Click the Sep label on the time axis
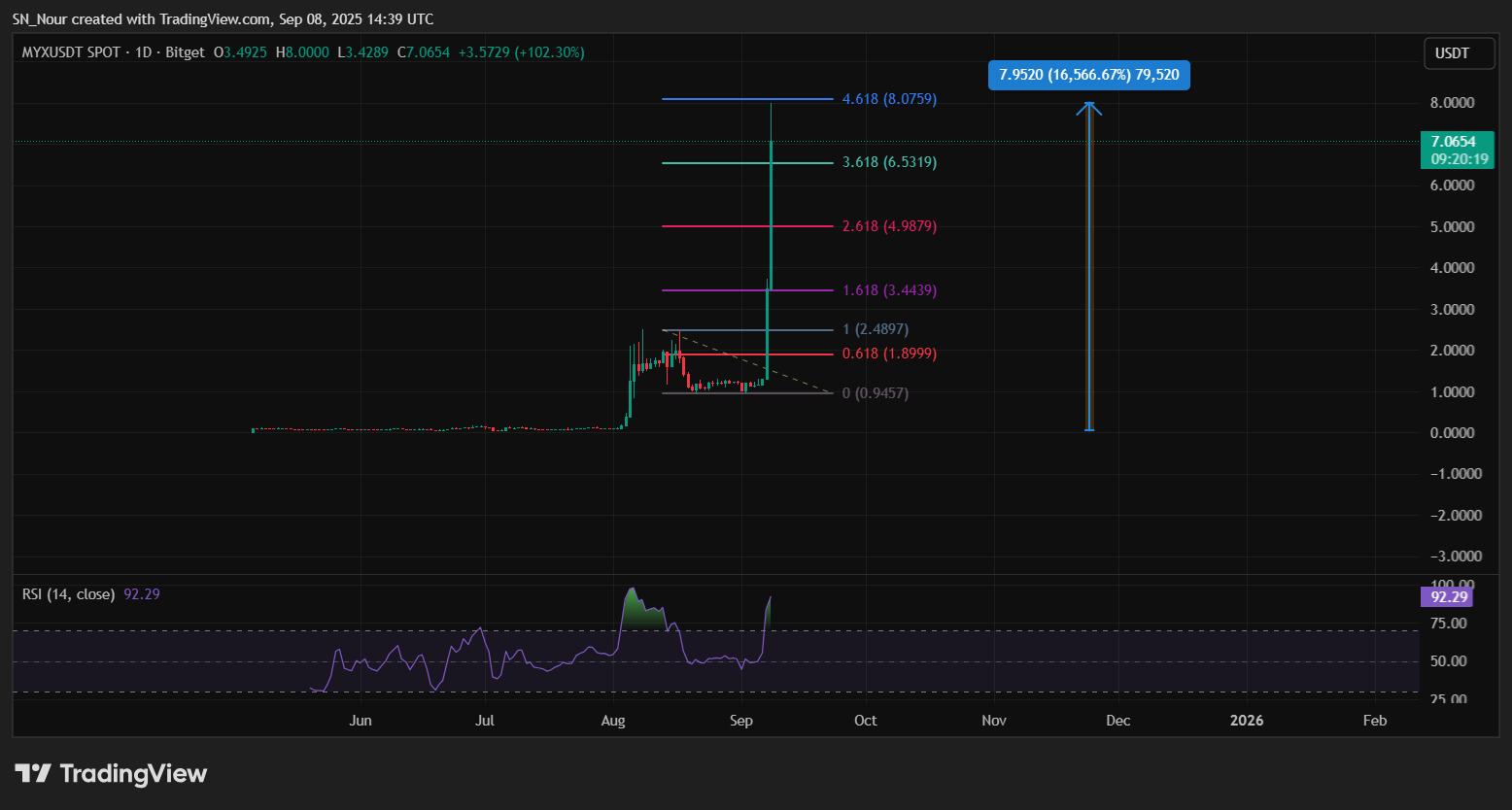 (740, 720)
